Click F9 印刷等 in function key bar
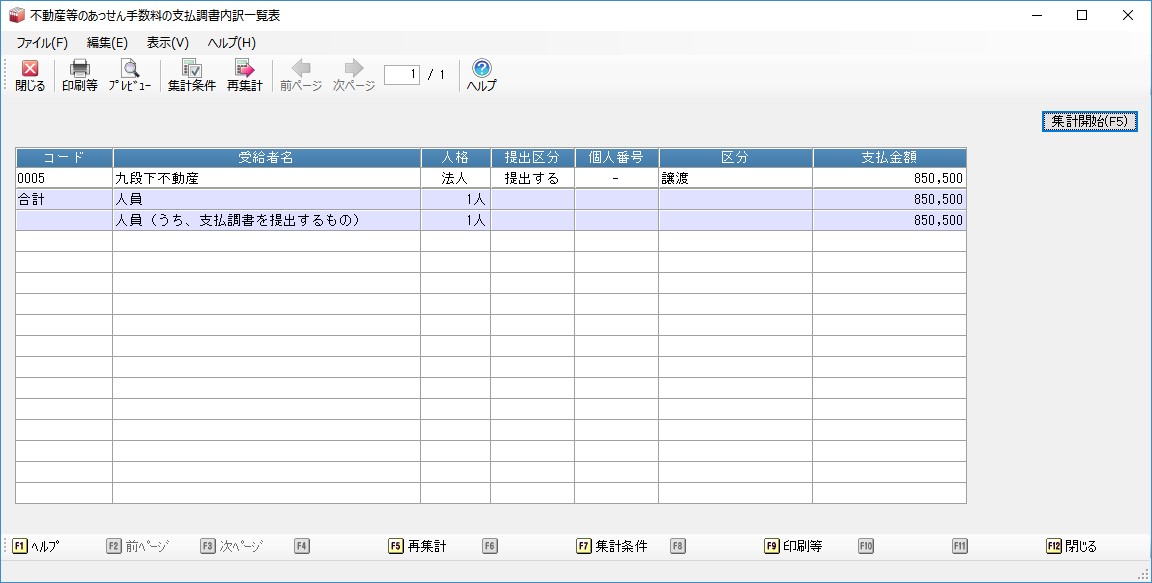This screenshot has width=1152, height=583. click(793, 546)
